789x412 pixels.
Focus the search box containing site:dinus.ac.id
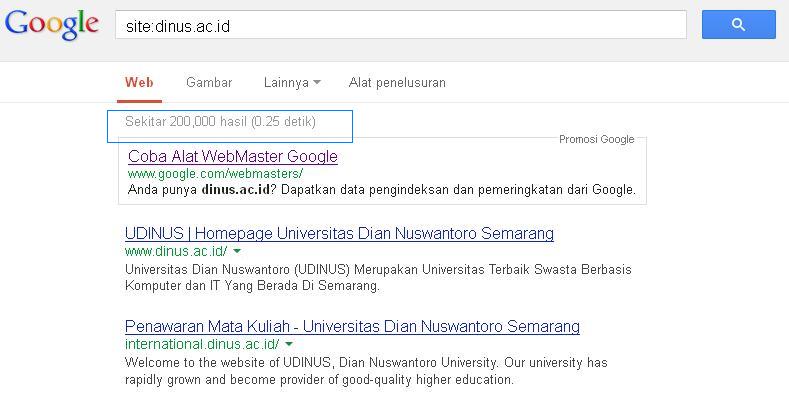401,25
